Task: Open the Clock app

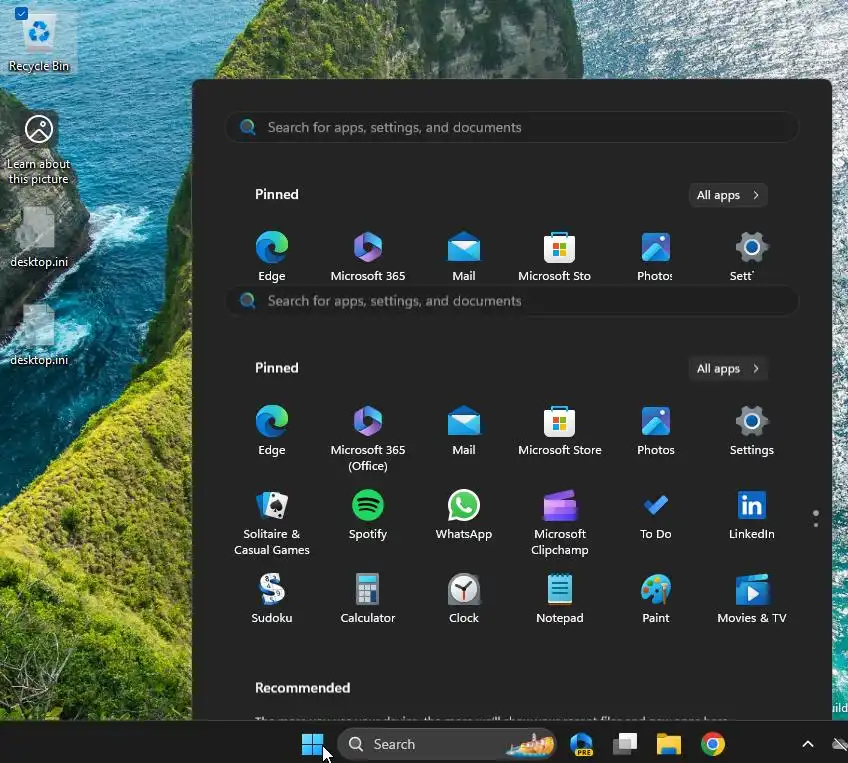Action: (463, 598)
